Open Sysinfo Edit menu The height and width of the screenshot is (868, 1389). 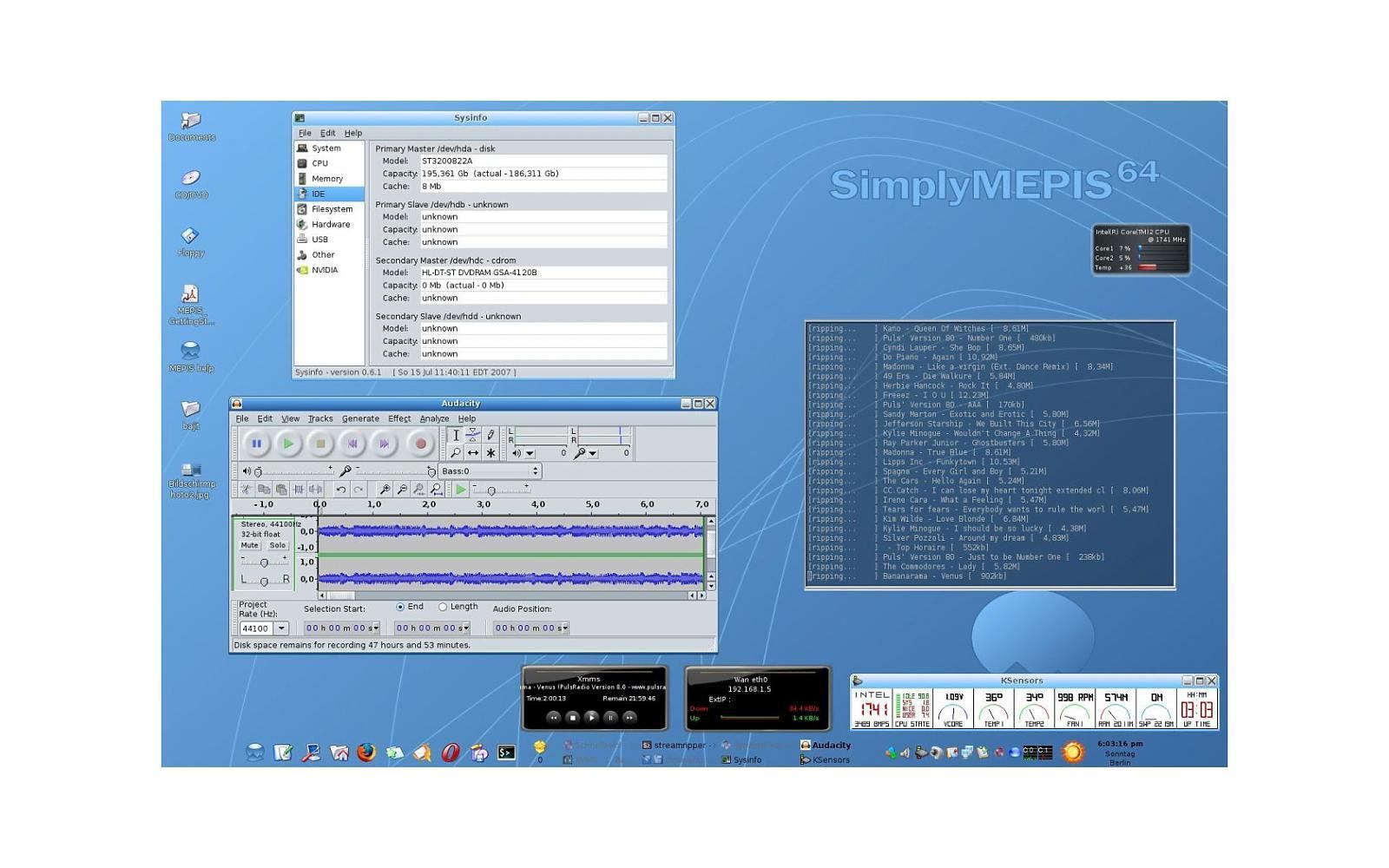click(x=327, y=133)
